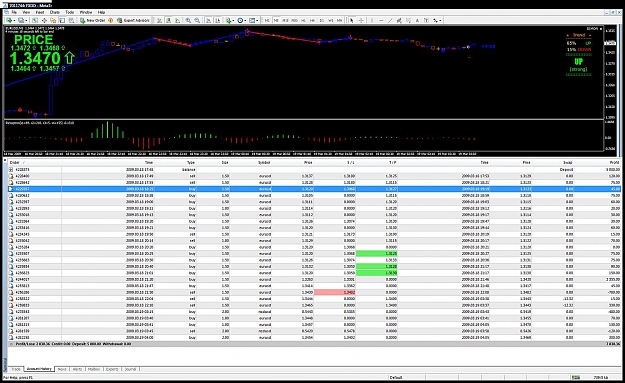
Task: Sort history by Profit column header
Action: click(x=614, y=163)
